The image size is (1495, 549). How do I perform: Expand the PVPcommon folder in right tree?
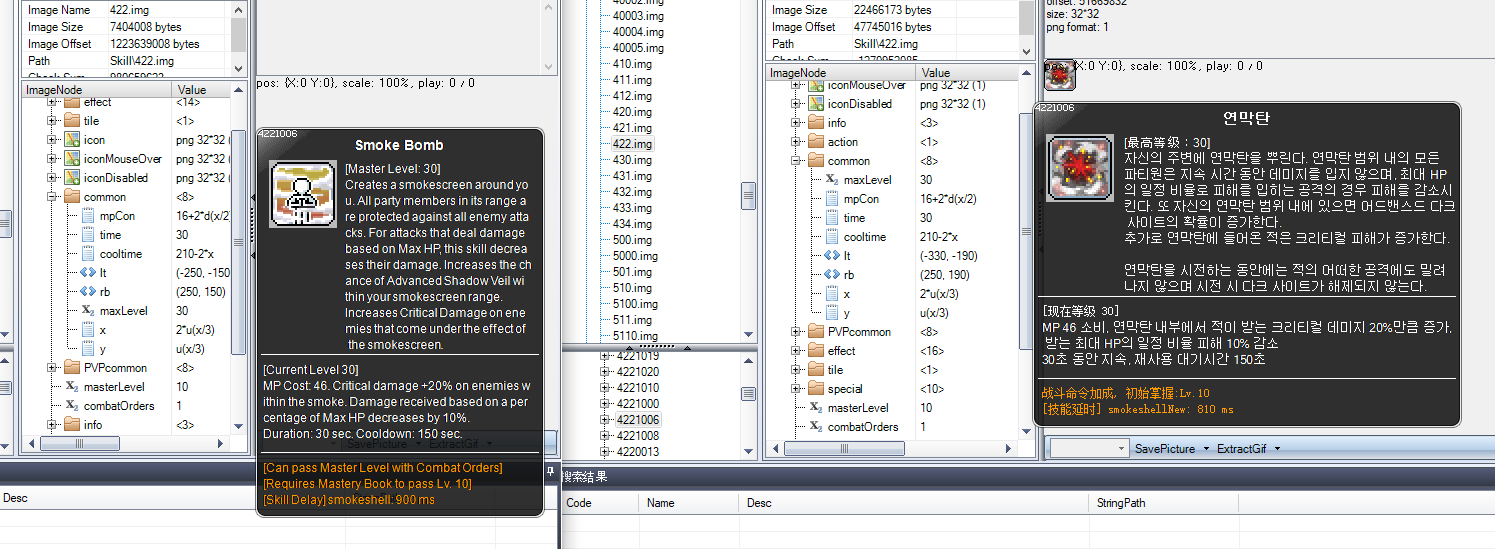pyautogui.click(x=797, y=332)
